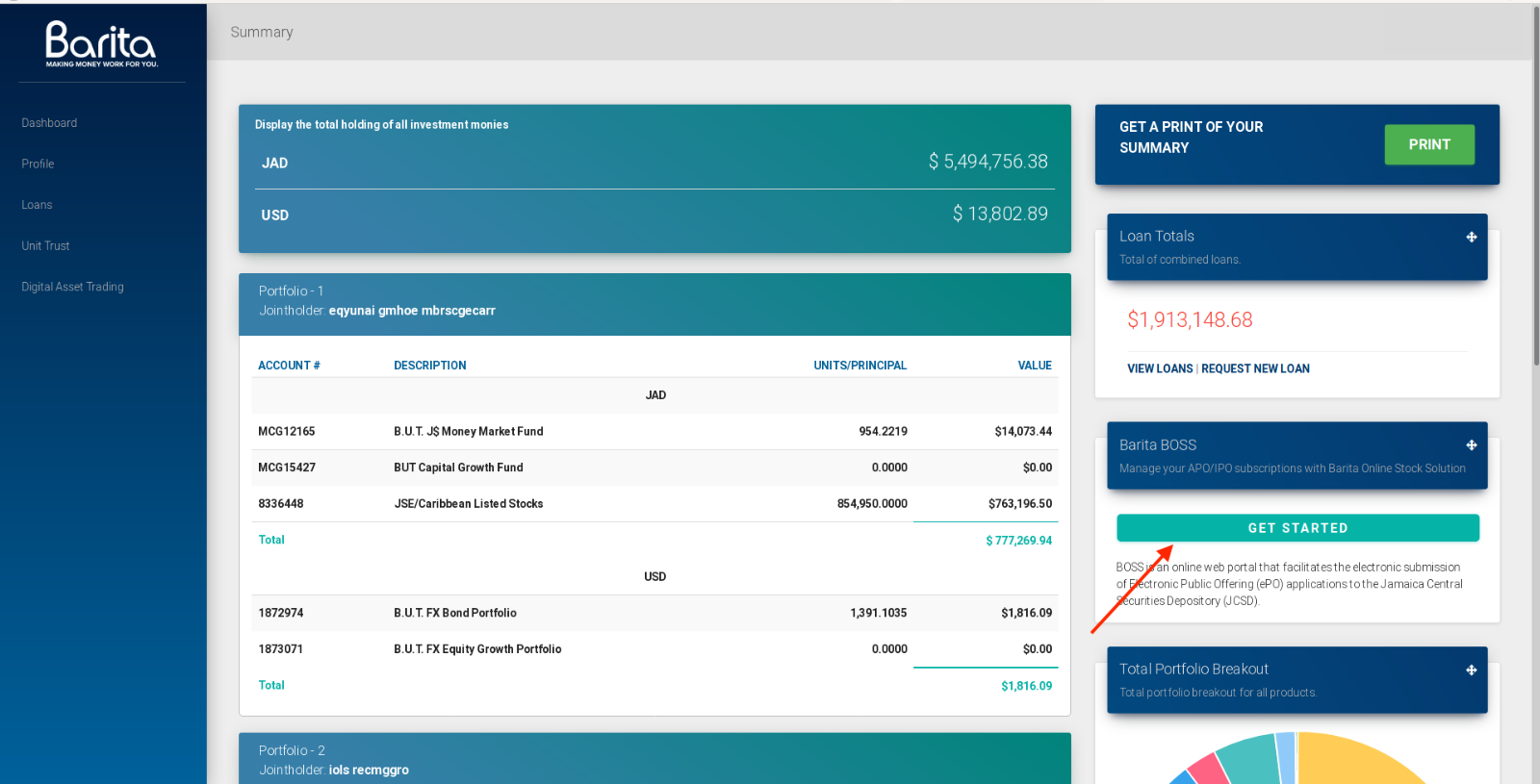Screen dimensions: 1540x784
Task: Click the Loan Totals card title
Action: (1157, 236)
